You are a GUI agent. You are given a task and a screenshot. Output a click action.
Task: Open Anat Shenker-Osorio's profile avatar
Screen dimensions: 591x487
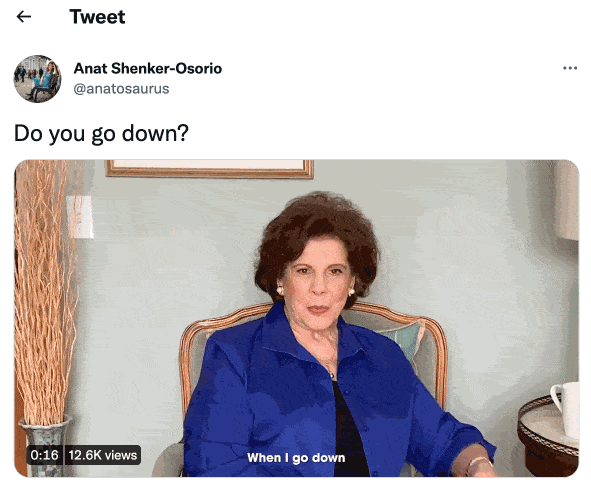click(37, 79)
